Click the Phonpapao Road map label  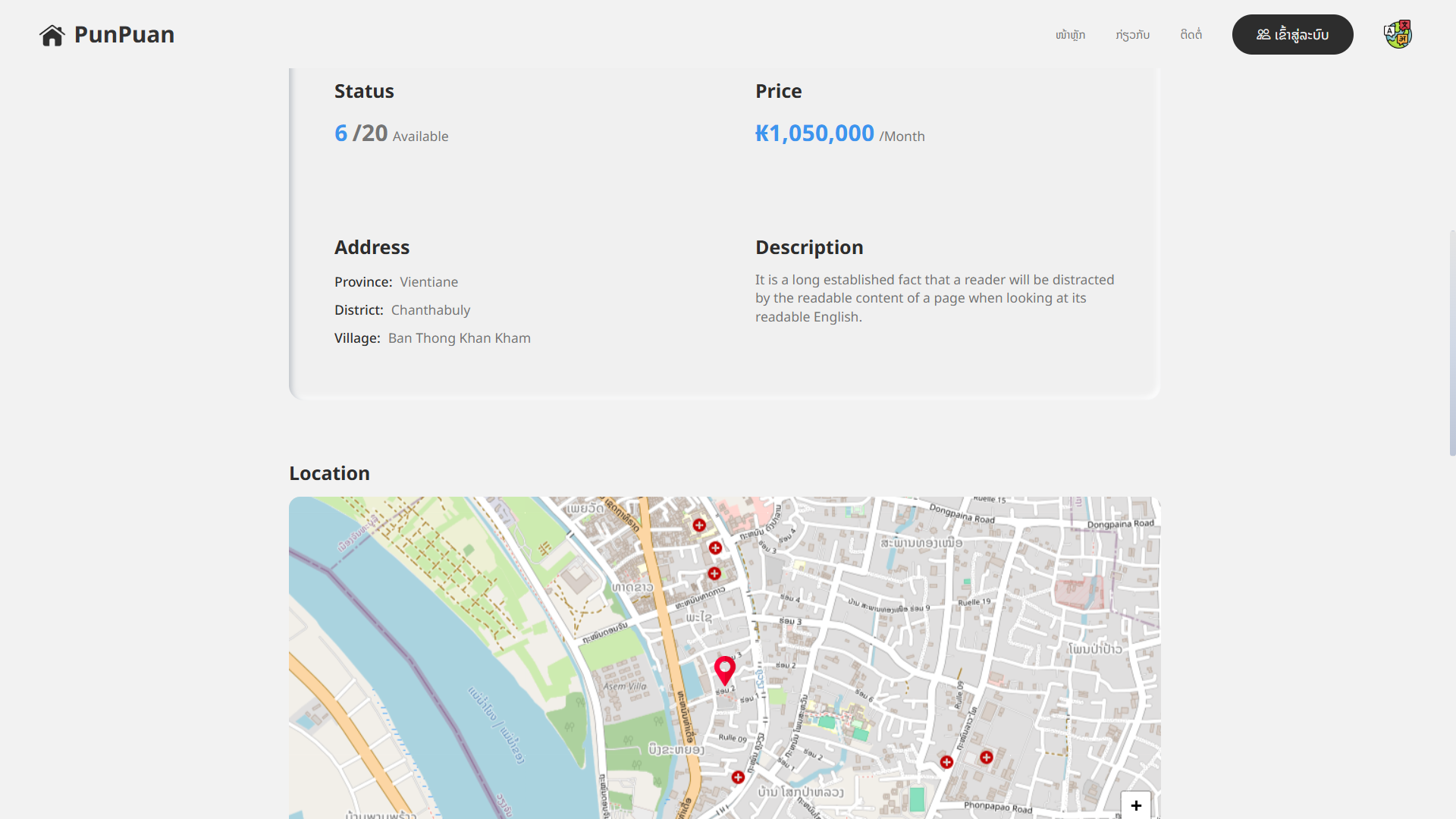point(998,807)
